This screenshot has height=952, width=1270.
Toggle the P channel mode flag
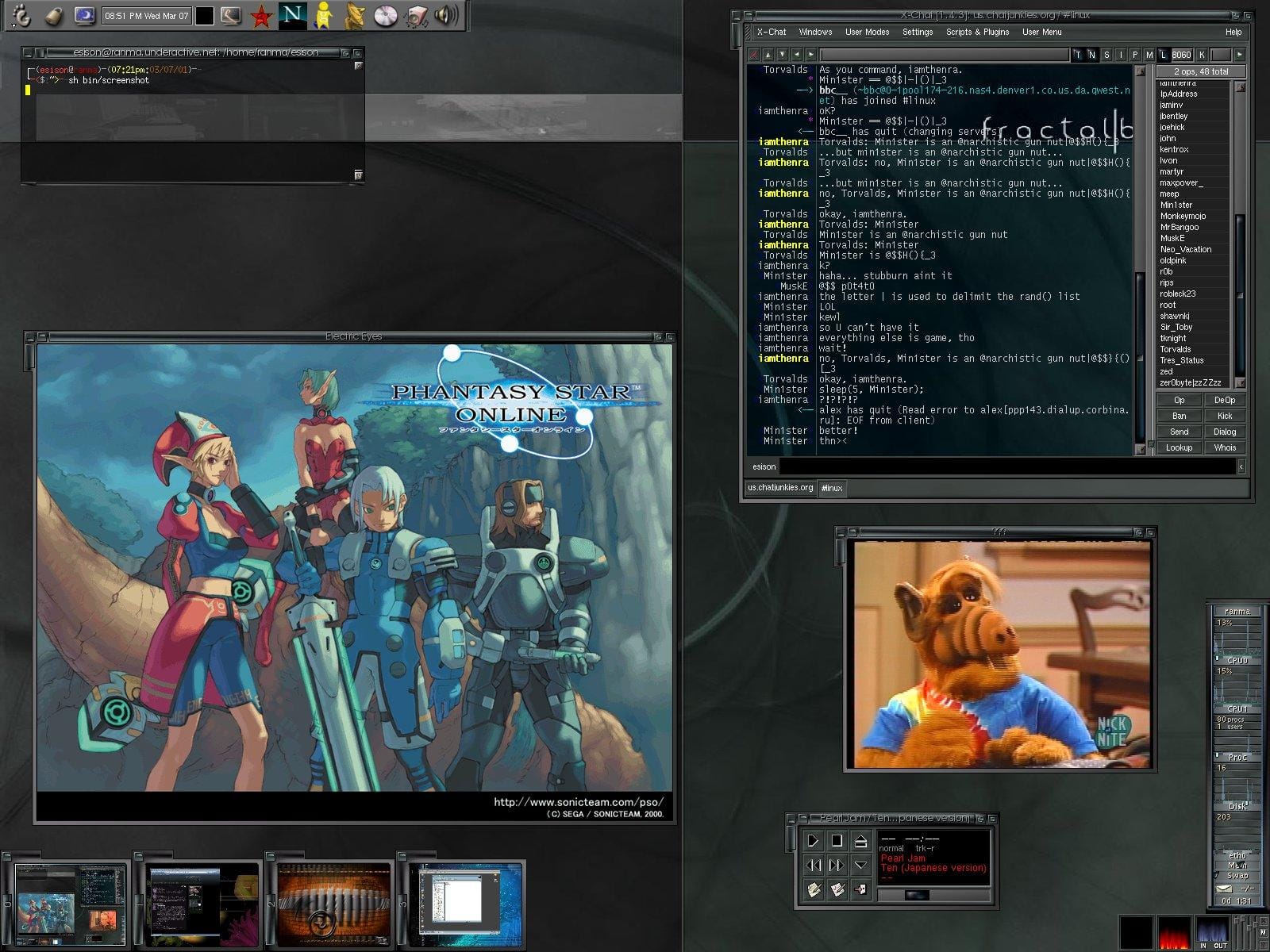tap(1135, 55)
